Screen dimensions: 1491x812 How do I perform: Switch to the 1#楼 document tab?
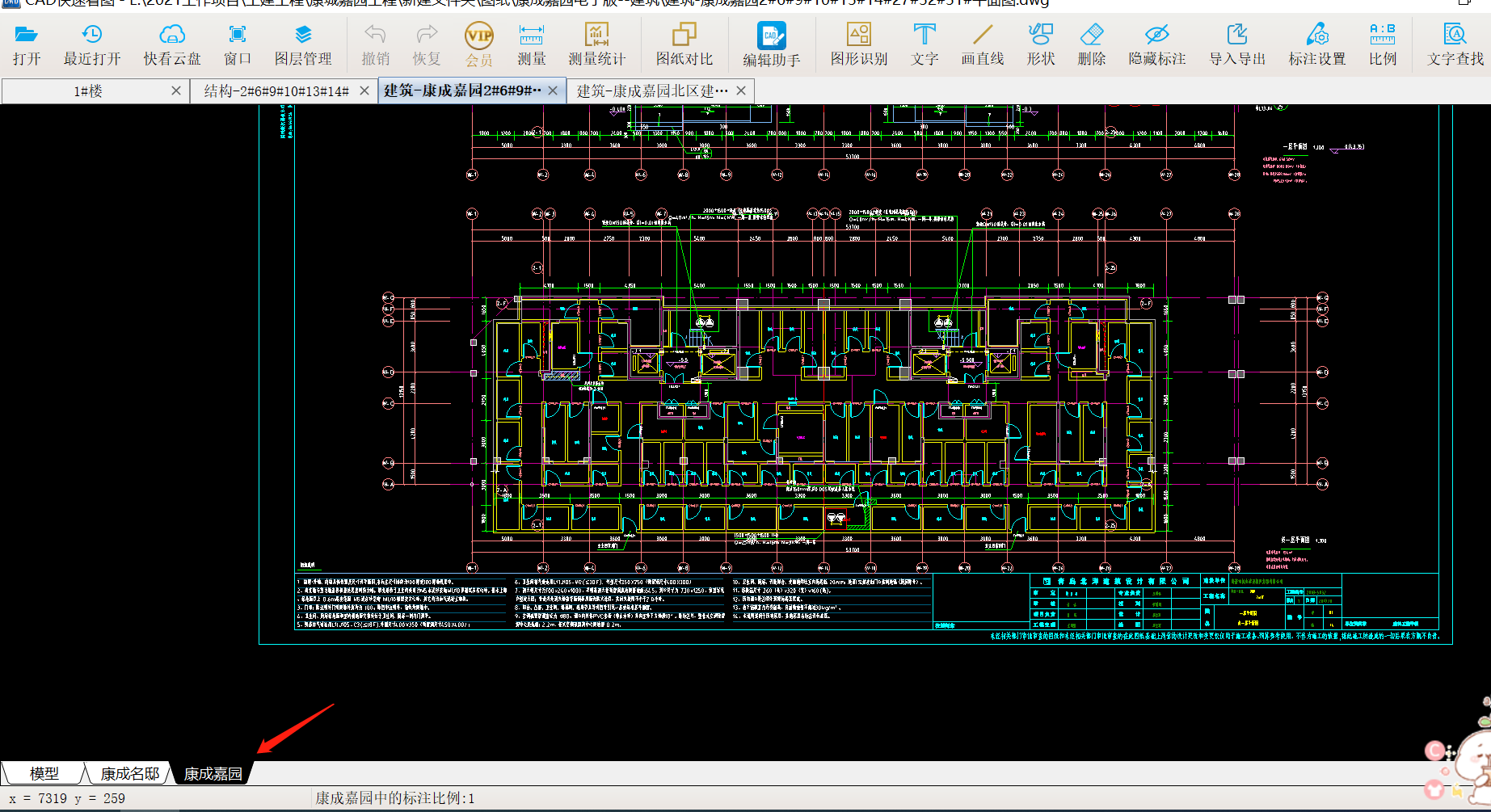tap(88, 91)
